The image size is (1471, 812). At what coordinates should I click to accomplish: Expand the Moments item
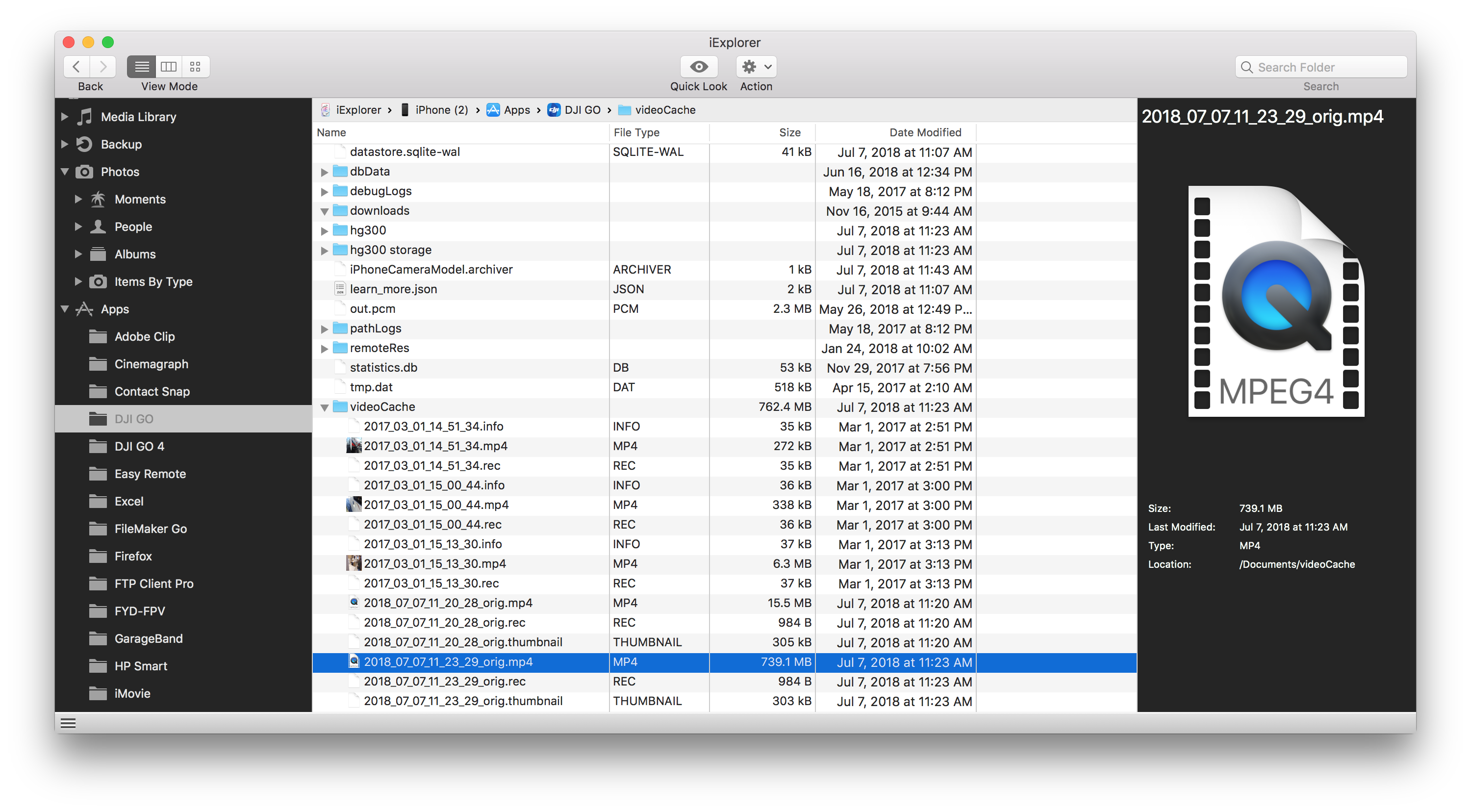[x=79, y=199]
